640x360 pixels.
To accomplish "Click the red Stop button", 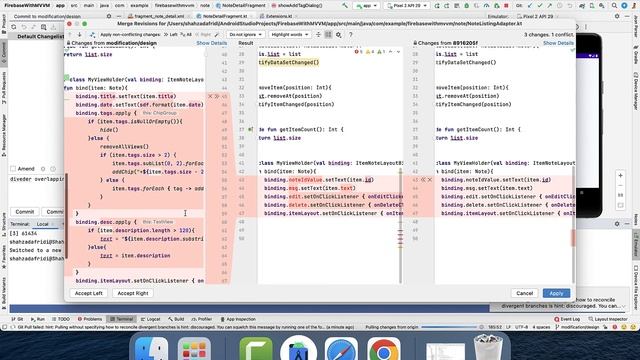I will [x=506, y=6].
